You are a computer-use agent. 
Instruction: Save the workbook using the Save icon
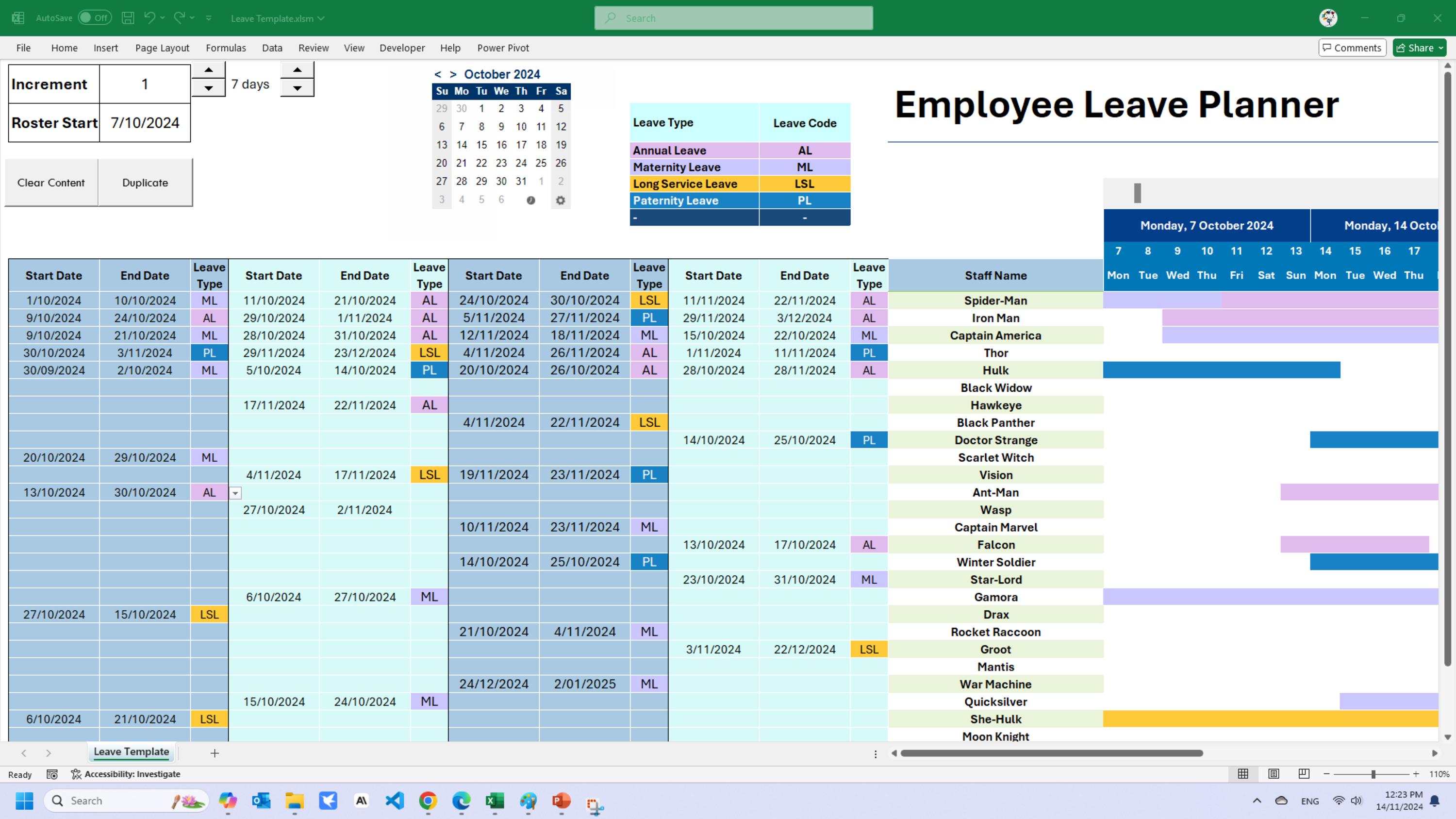tap(128, 17)
